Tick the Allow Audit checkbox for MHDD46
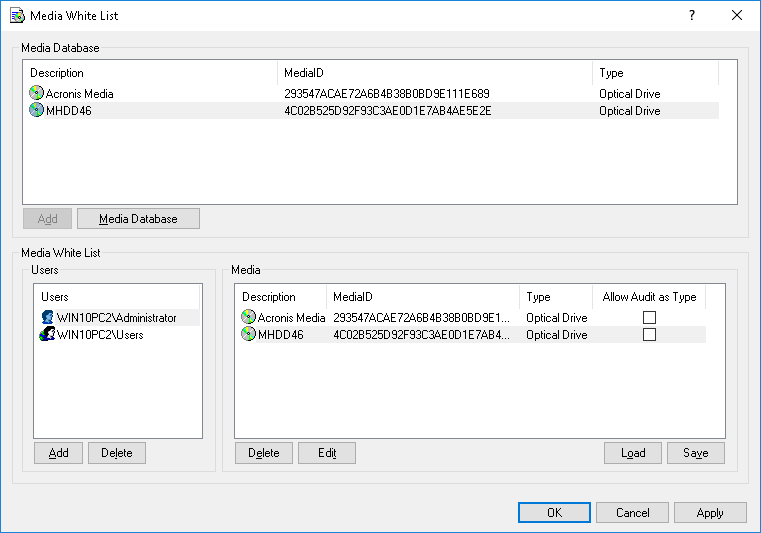 click(x=649, y=335)
